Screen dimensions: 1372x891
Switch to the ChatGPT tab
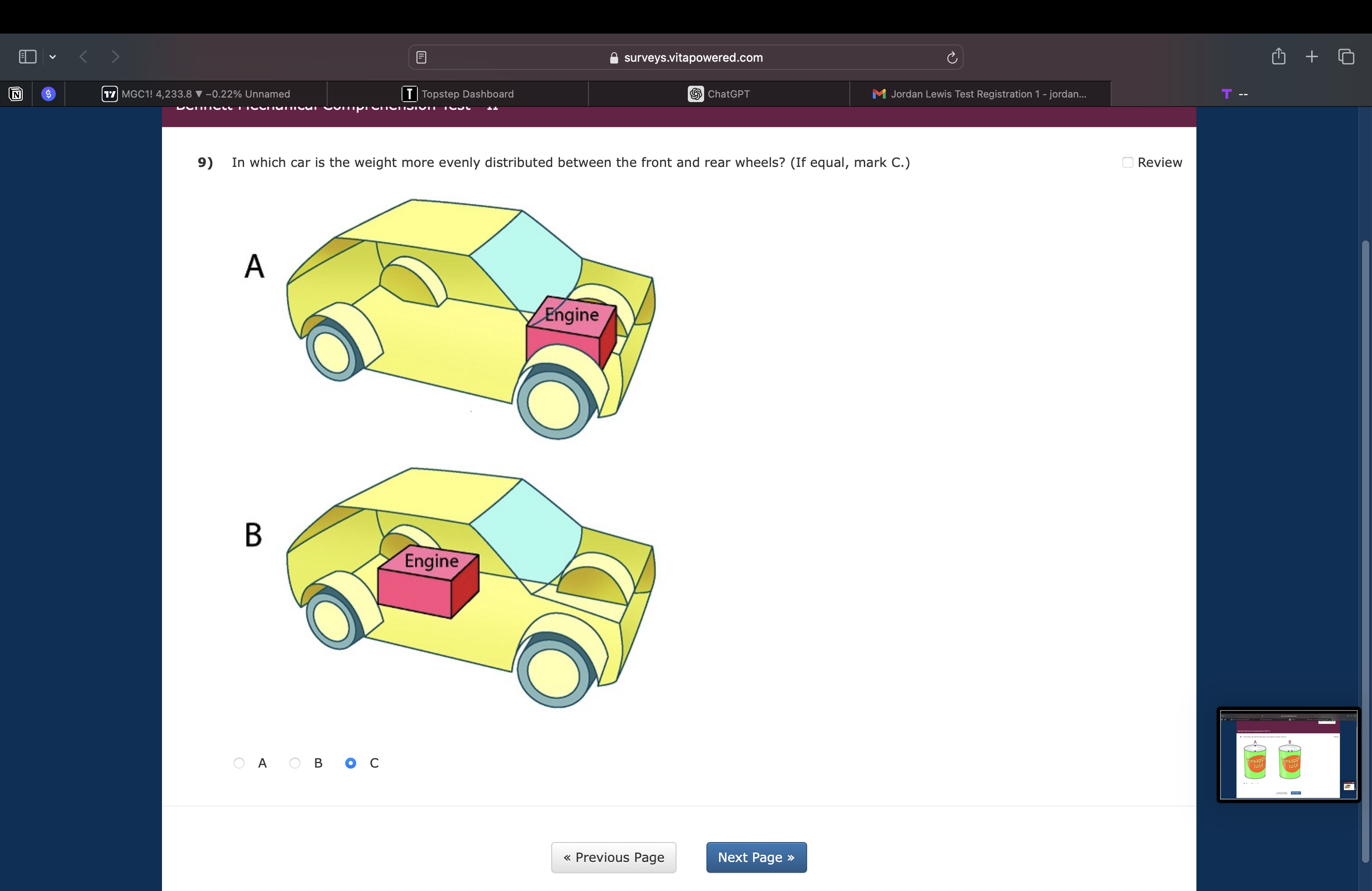tap(719, 94)
